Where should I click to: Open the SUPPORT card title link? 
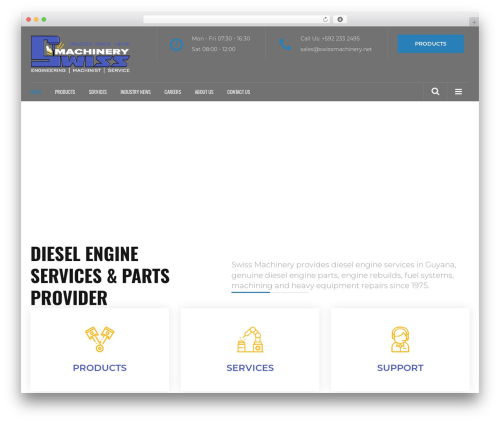pos(400,368)
